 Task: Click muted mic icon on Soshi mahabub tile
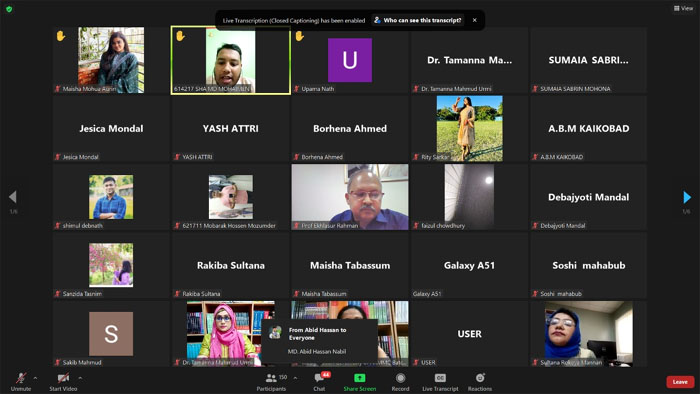pyautogui.click(x=535, y=294)
